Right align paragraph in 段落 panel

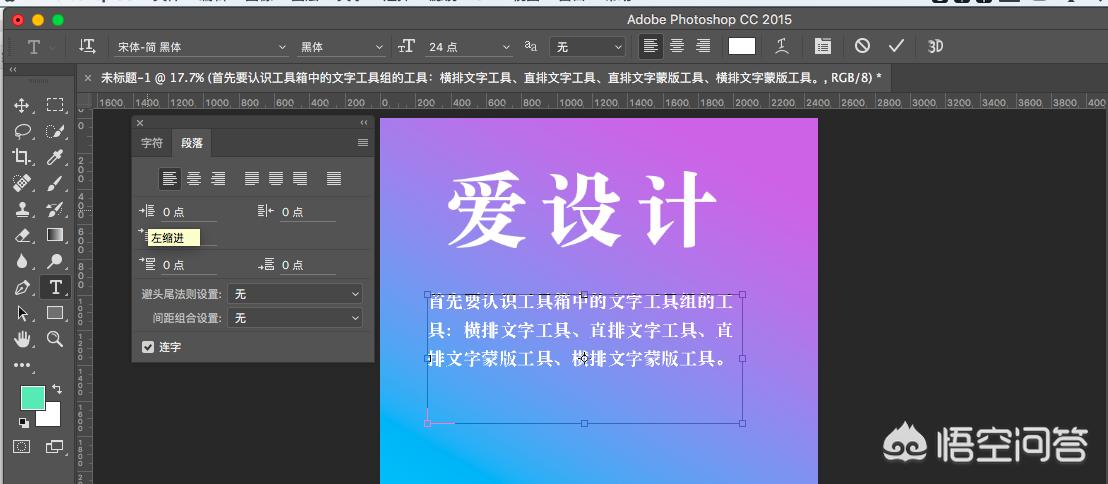[218, 179]
